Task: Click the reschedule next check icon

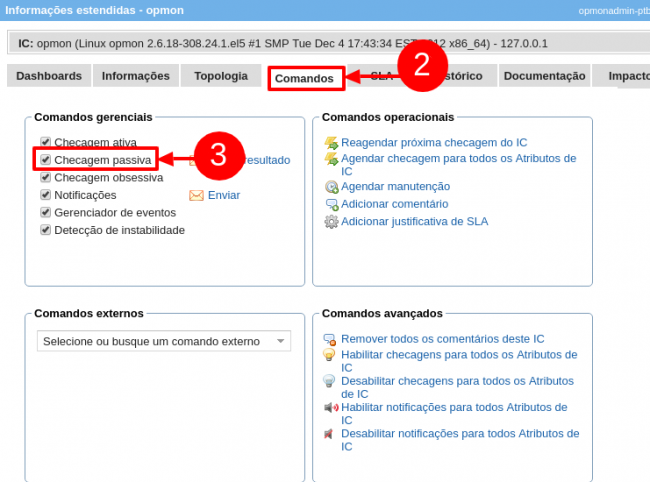Action: coord(331,143)
